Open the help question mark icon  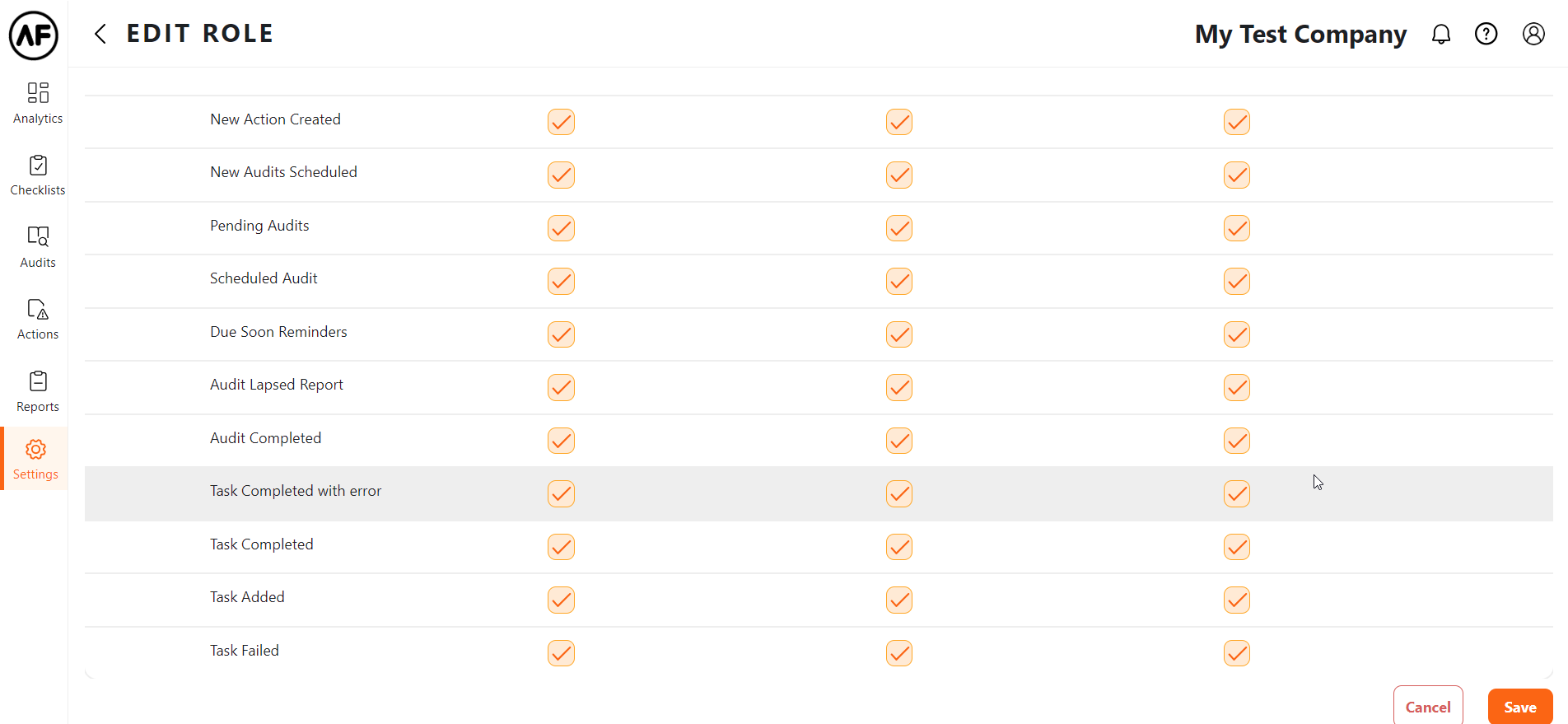[1486, 34]
